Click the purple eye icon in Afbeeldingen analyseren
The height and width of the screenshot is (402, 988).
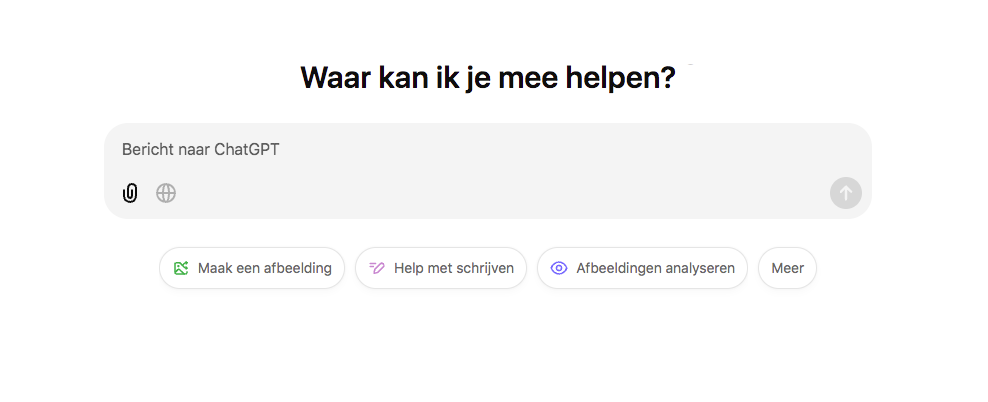point(559,268)
